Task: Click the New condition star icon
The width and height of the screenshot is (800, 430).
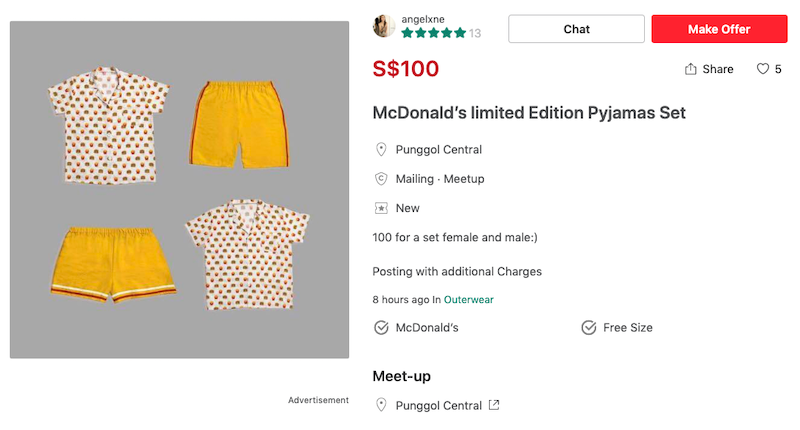Action: pos(381,208)
